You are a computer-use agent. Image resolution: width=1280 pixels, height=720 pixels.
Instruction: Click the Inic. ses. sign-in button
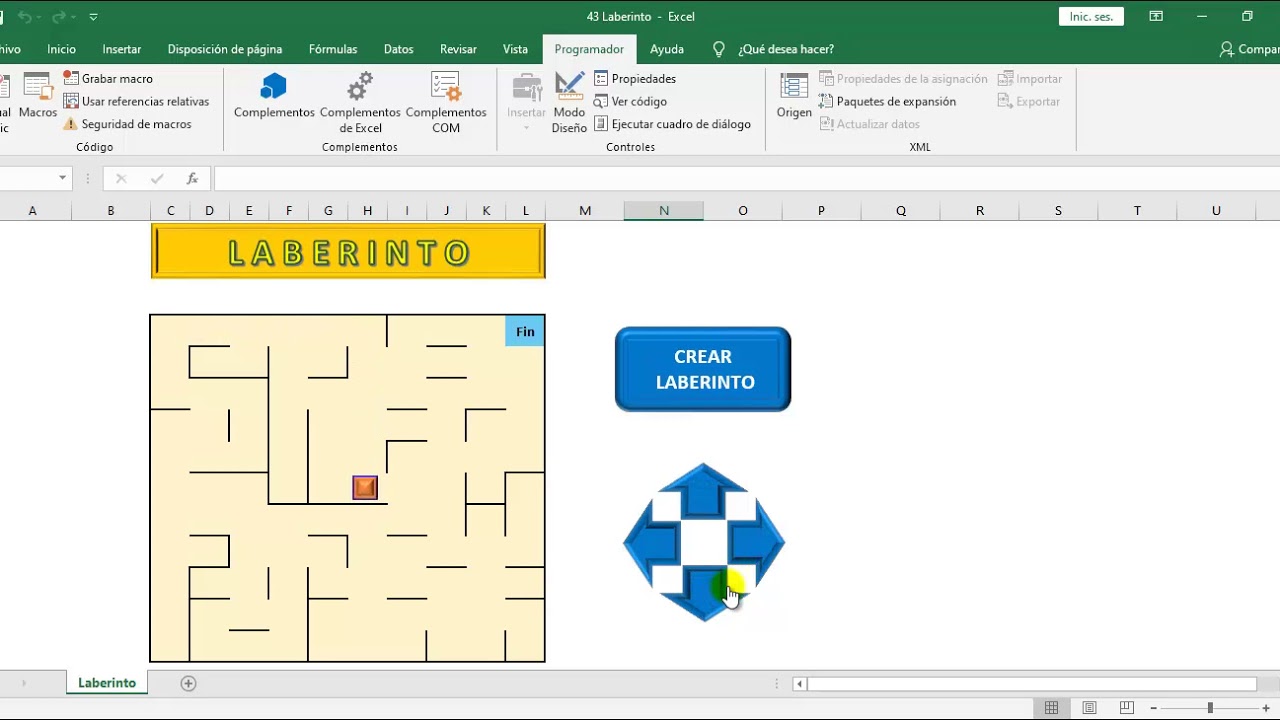[1091, 16]
